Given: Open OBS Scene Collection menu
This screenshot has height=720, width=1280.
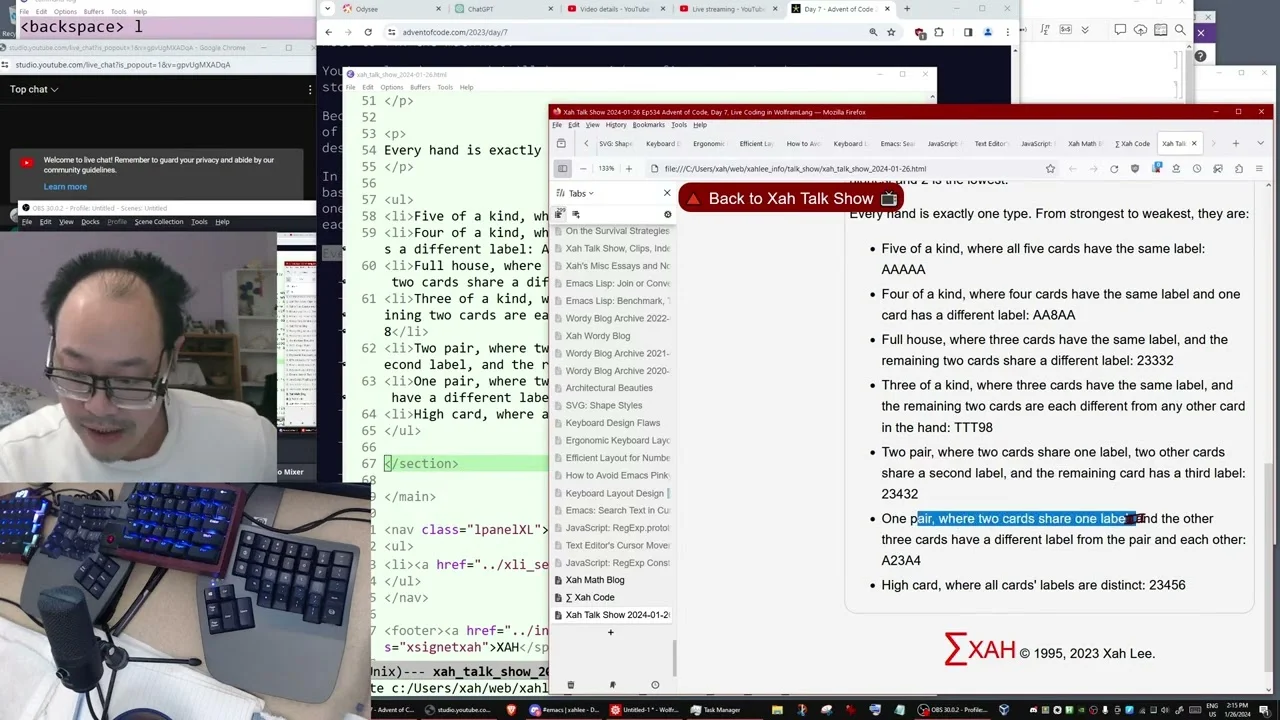Looking at the screenshot, I should pyautogui.click(x=159, y=222).
